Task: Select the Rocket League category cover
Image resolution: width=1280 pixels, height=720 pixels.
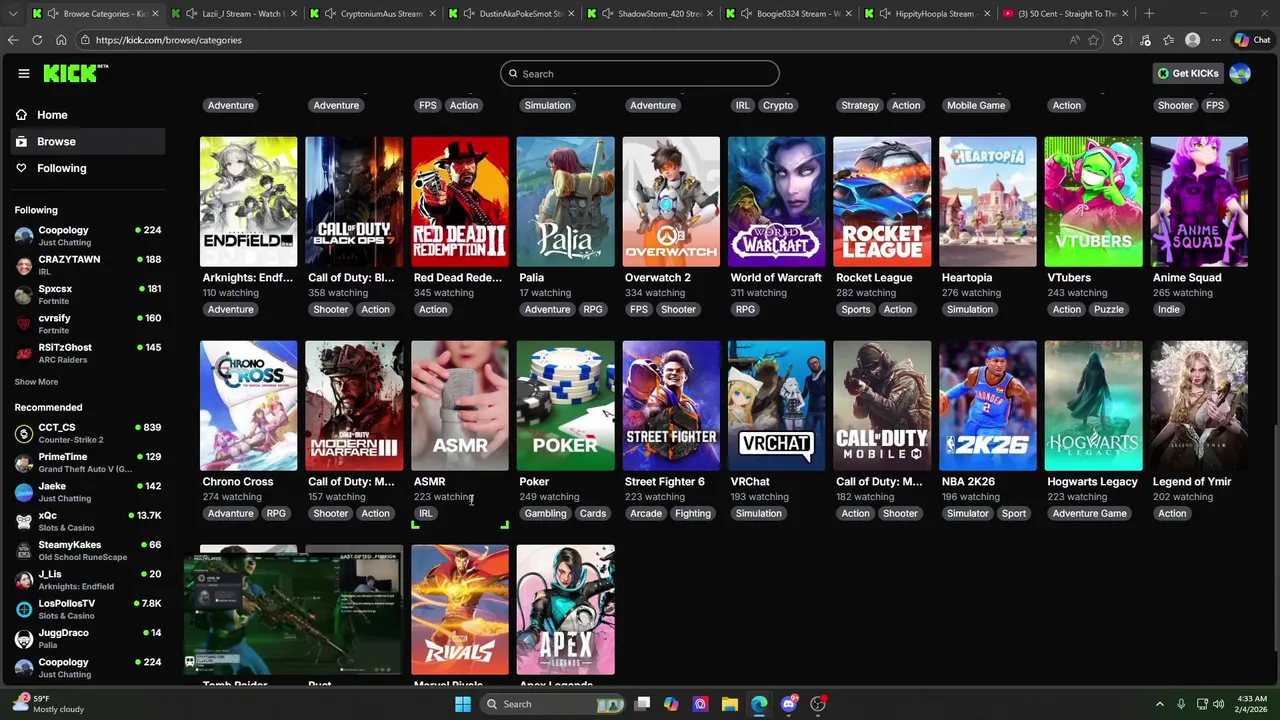Action: coord(882,202)
